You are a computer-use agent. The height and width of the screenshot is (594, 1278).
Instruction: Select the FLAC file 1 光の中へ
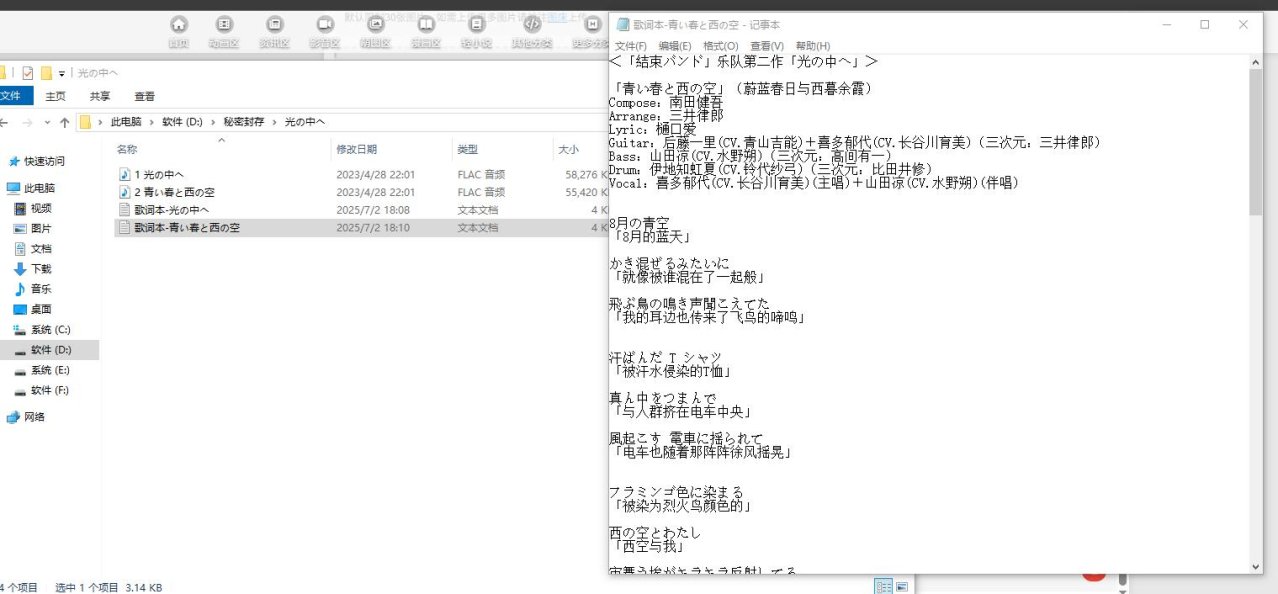point(159,174)
